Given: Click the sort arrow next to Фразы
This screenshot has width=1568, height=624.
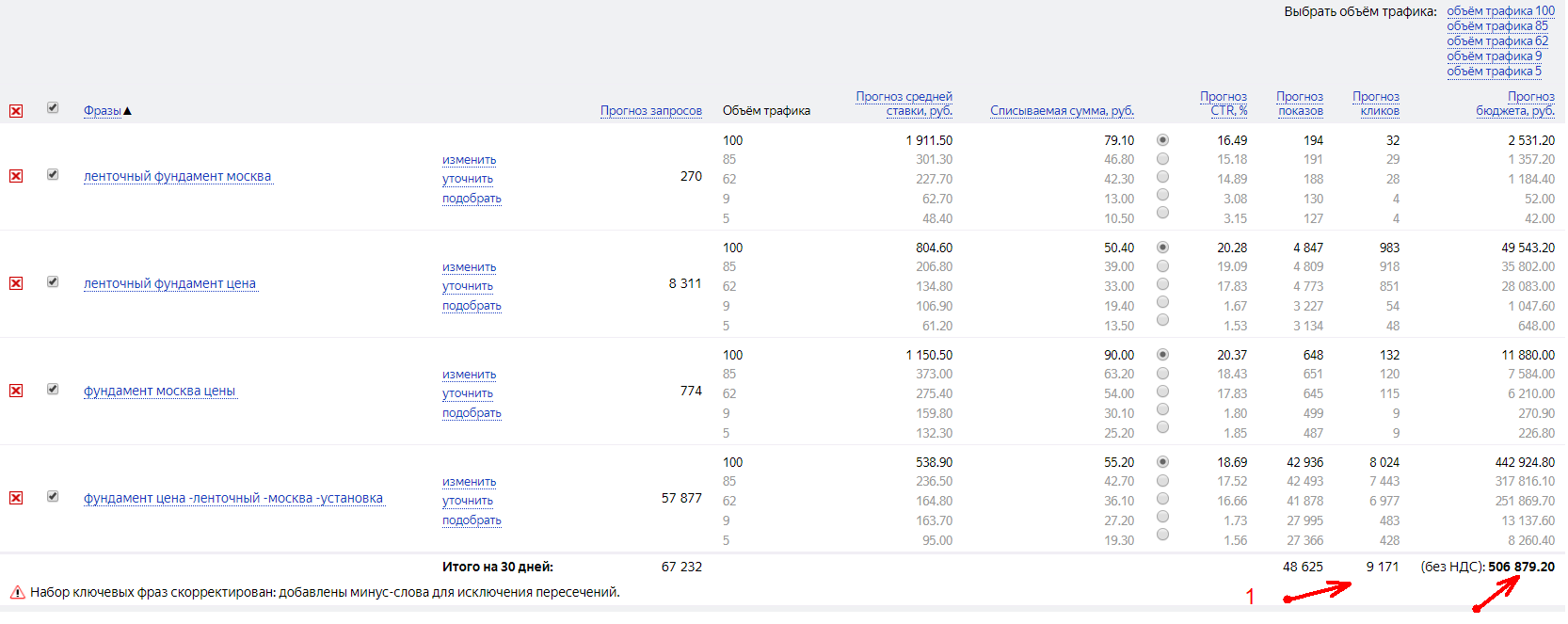Looking at the screenshot, I should tap(127, 111).
